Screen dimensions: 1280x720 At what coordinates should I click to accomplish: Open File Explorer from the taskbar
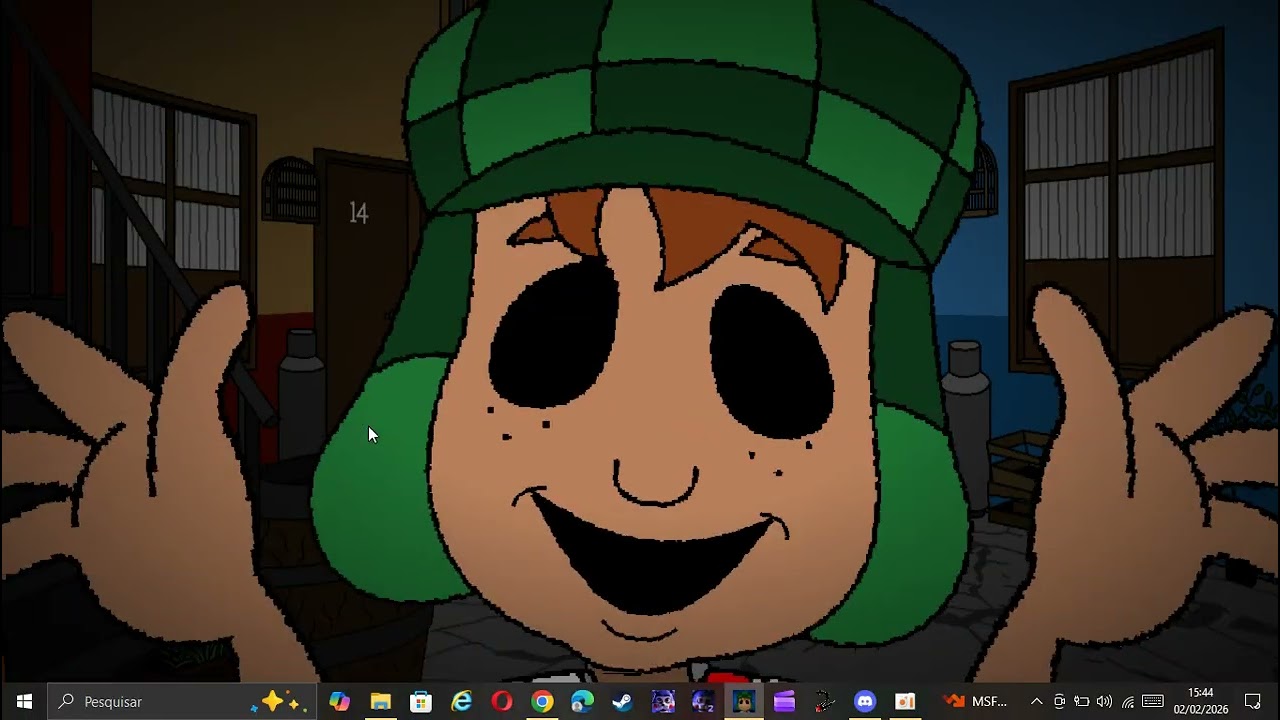tap(381, 702)
